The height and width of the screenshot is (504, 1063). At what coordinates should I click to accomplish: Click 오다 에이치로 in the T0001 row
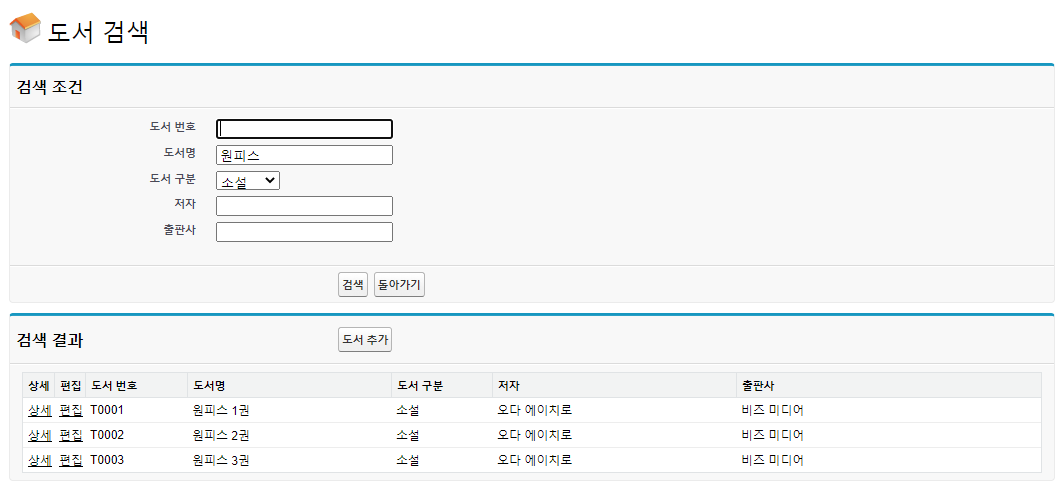point(535,410)
